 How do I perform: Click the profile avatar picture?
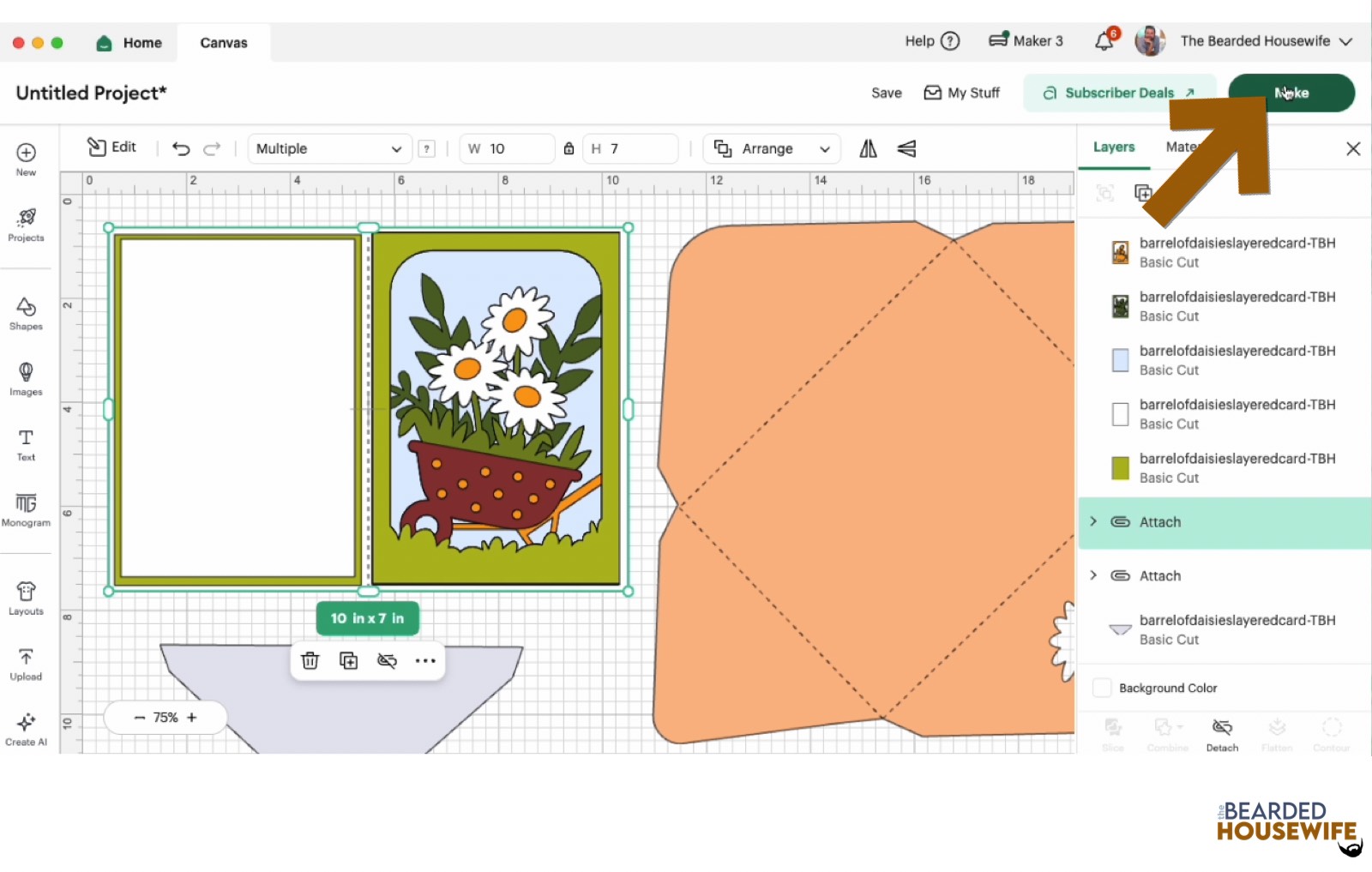point(1150,40)
